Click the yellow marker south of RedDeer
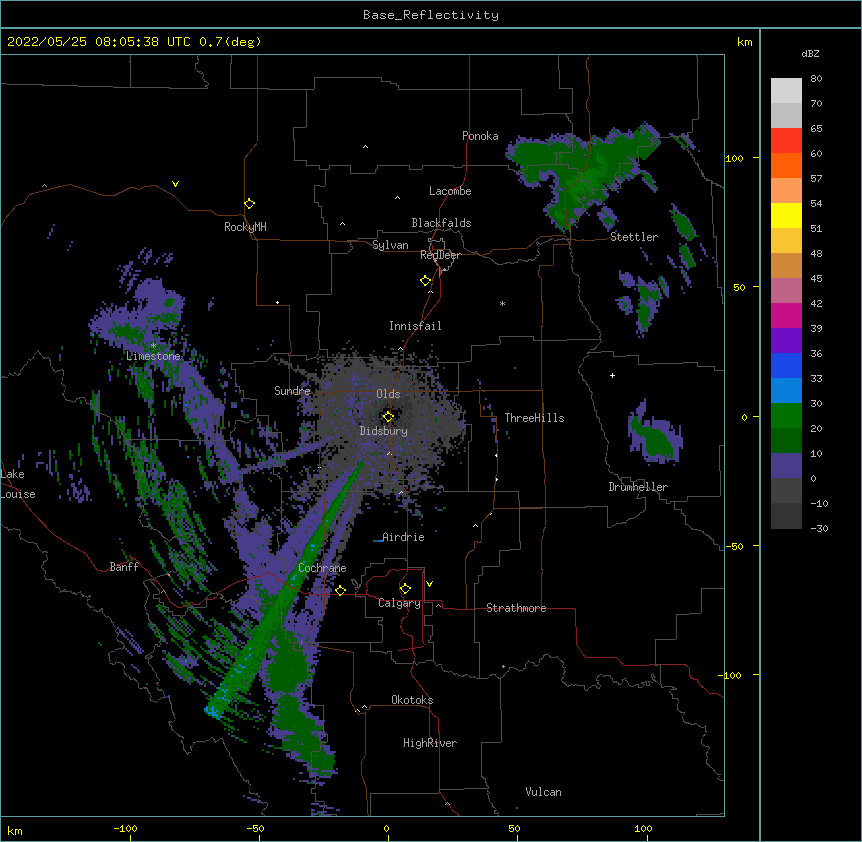 426,280
